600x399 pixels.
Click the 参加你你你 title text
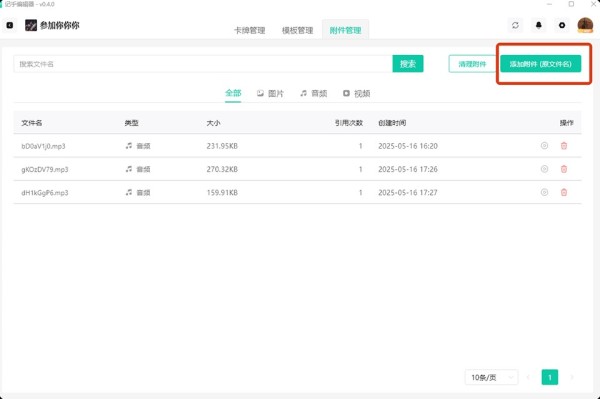(x=60, y=26)
